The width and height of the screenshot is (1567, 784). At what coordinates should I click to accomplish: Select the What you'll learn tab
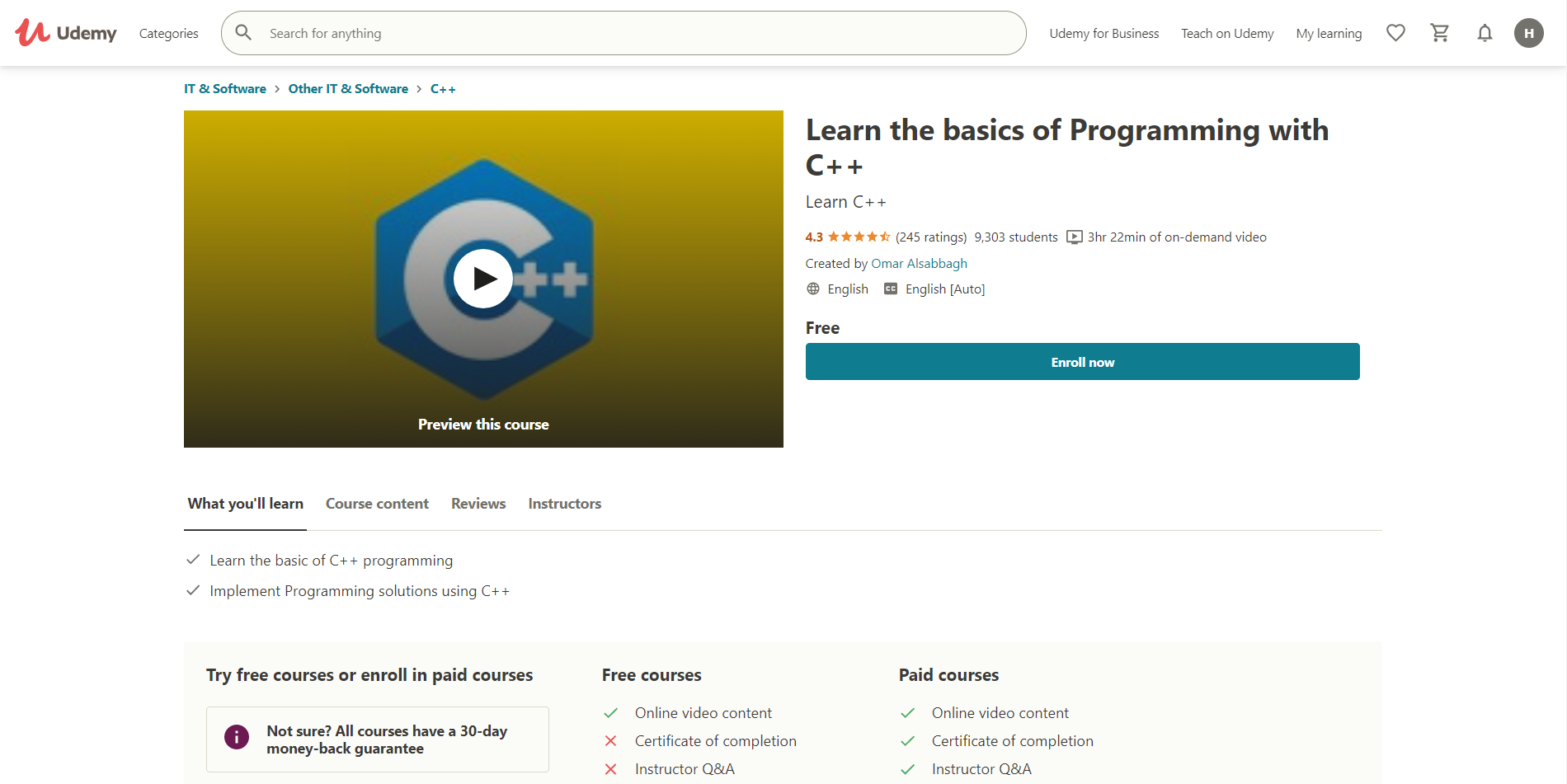click(x=246, y=504)
